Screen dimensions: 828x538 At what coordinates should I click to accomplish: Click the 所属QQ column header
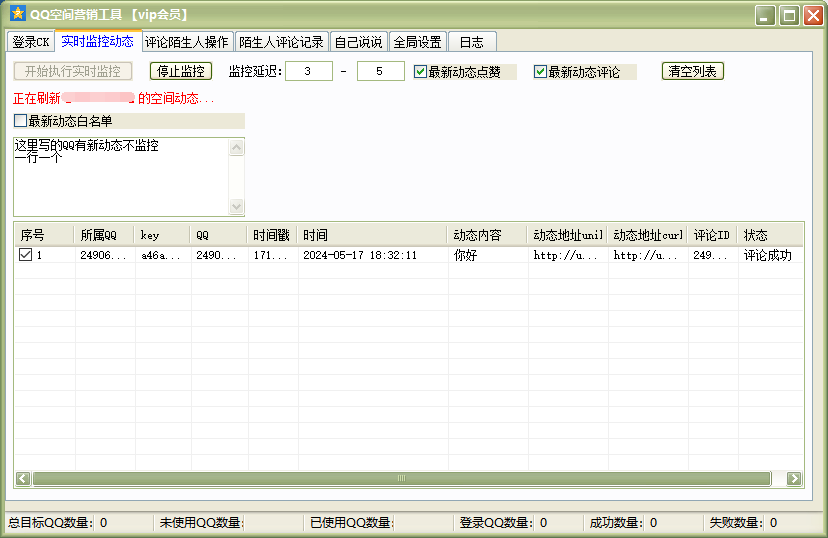point(105,235)
